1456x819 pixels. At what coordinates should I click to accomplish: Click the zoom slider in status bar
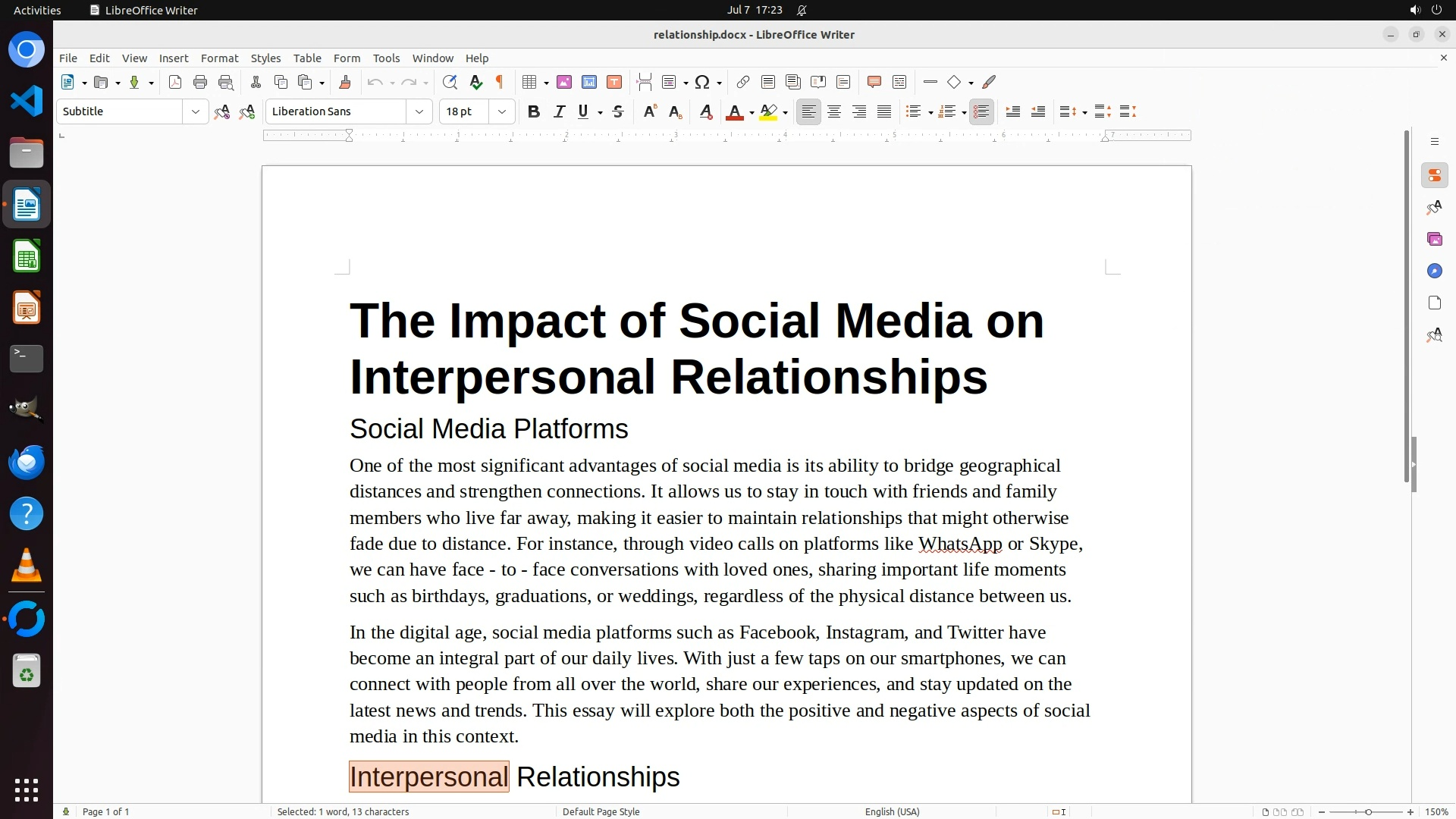pyautogui.click(x=1367, y=811)
